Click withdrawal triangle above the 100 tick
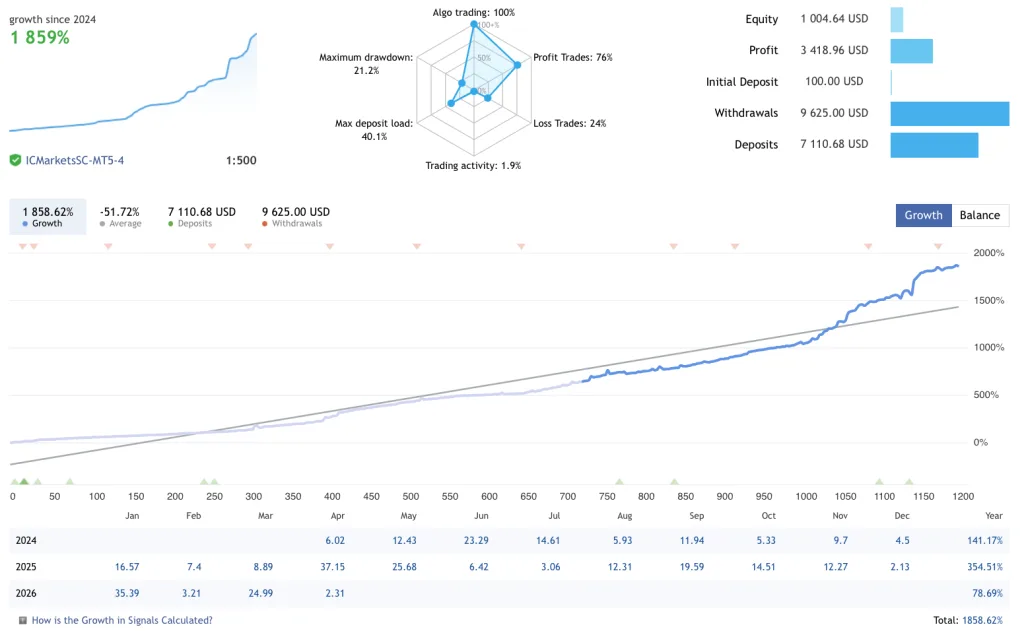Viewport: 1024px width, 631px height. 108,246
